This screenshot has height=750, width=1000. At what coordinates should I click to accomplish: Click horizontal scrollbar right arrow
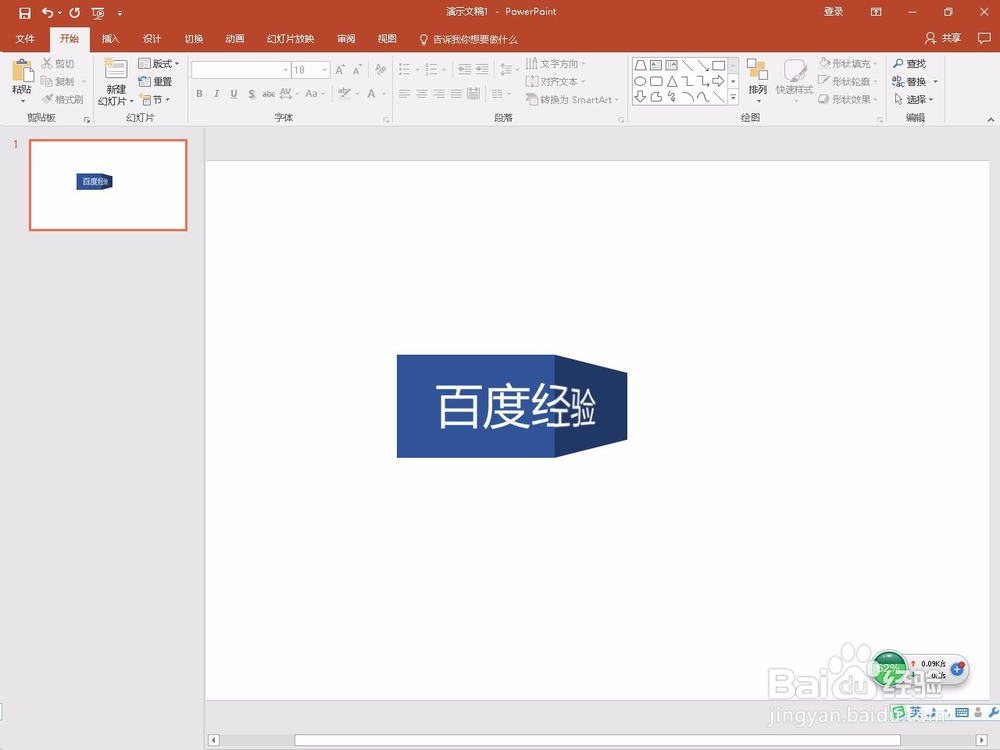[982, 740]
